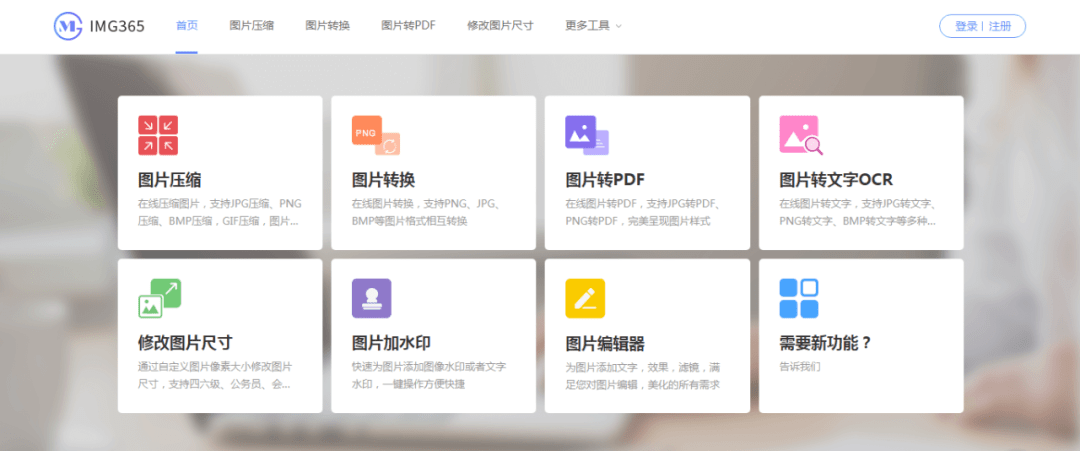Click the chevron next to 更多工具
This screenshot has width=1080, height=451.
618,26
